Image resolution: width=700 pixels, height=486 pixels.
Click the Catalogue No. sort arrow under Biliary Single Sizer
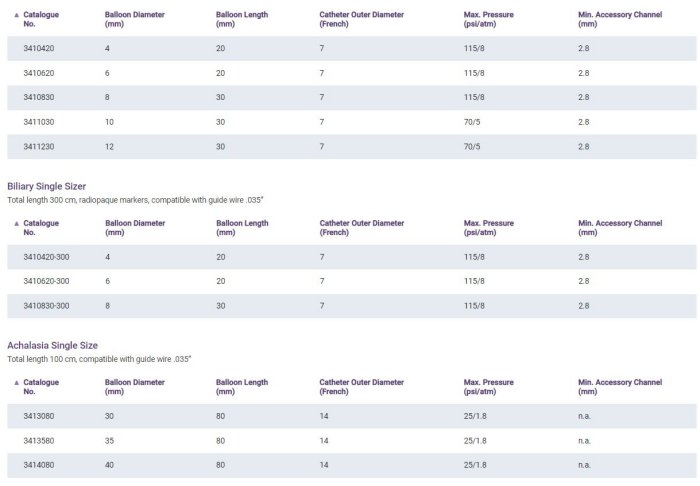pos(15,224)
